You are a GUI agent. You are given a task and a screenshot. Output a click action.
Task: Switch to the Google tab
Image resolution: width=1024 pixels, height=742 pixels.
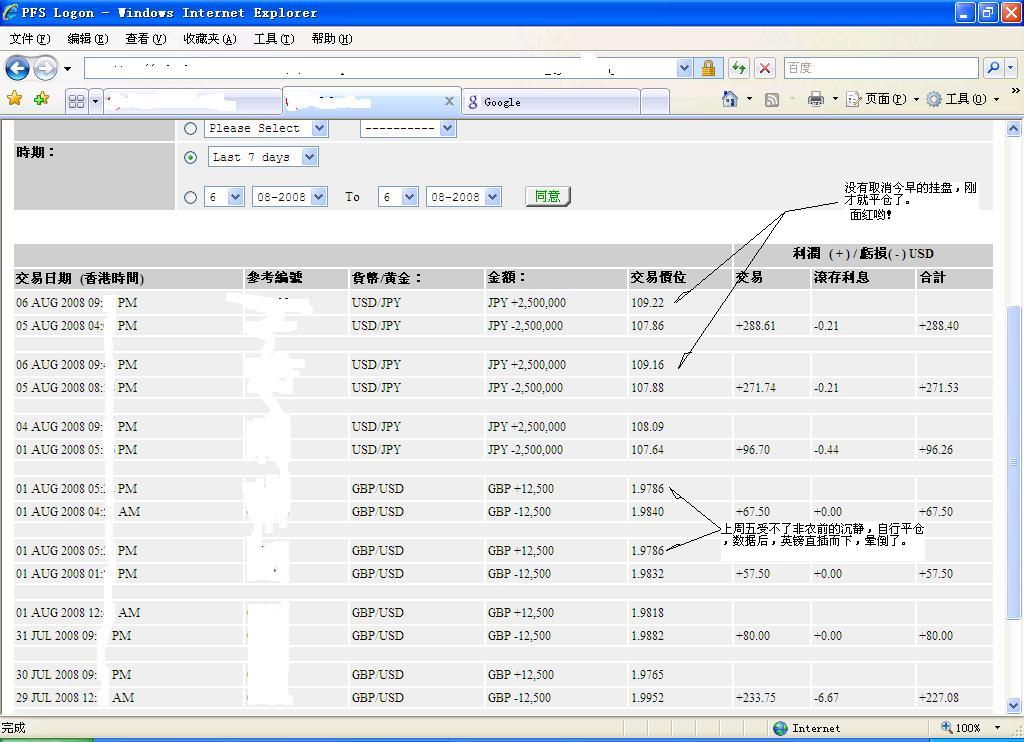tap(550, 102)
